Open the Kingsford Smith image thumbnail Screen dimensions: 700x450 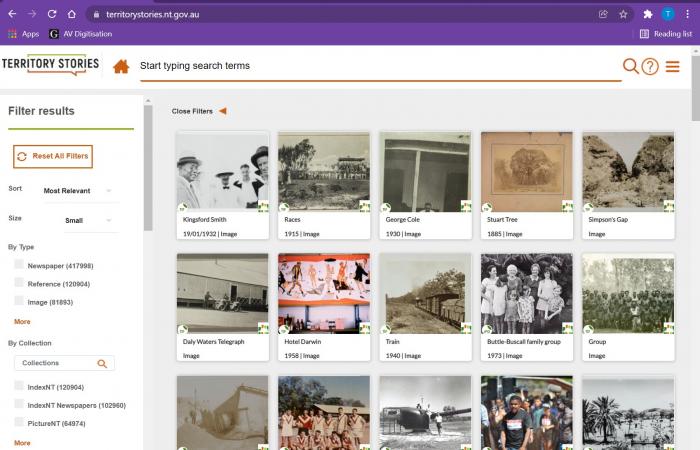(223, 172)
